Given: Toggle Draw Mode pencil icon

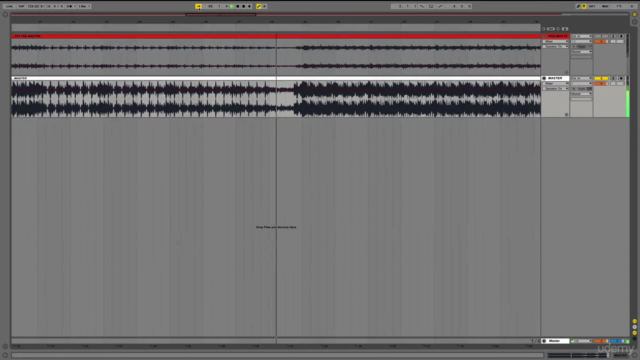Looking at the screenshot, I should click(x=578, y=7).
